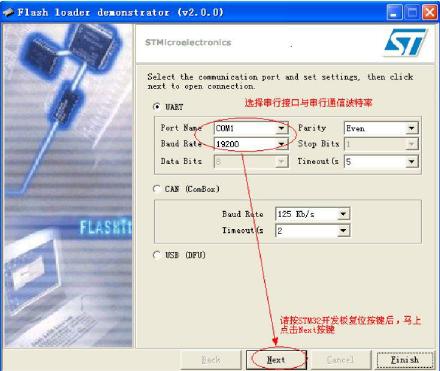This screenshot has width=440, height=371.
Task: Expand the UART Baud Rate 19200 dropdown
Action: coord(251,144)
